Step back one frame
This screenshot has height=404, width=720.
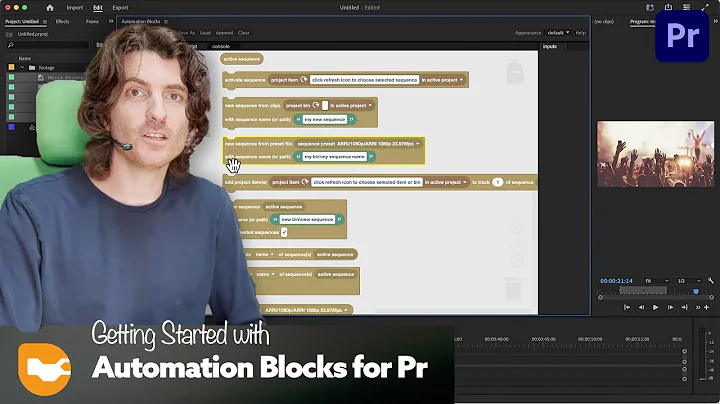tap(641, 308)
